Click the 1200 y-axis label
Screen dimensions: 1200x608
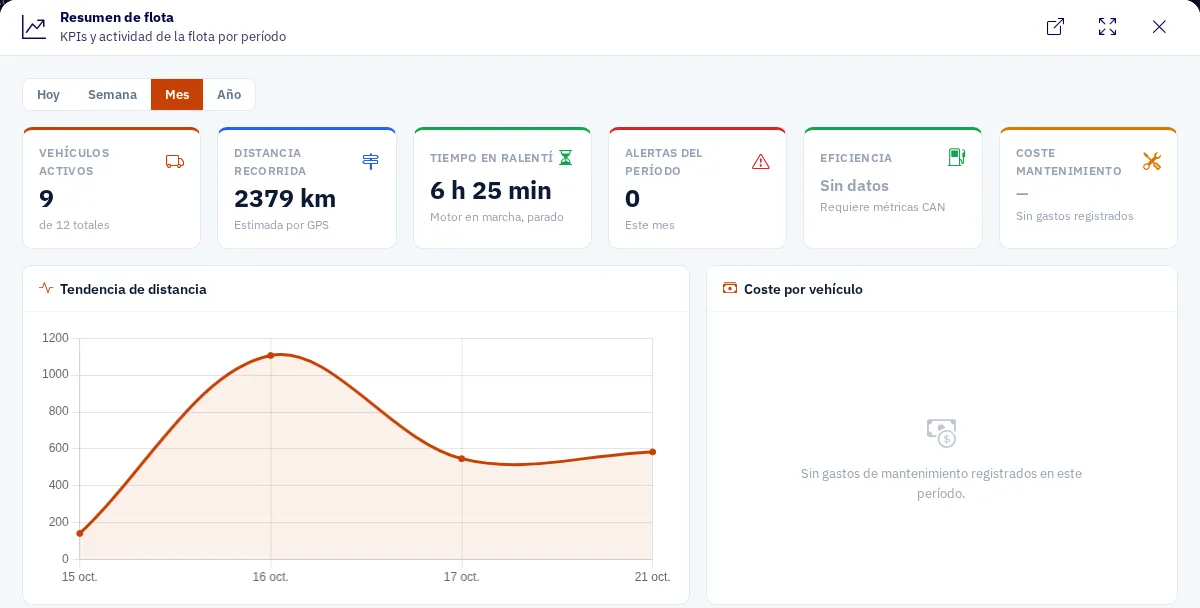[x=55, y=338]
